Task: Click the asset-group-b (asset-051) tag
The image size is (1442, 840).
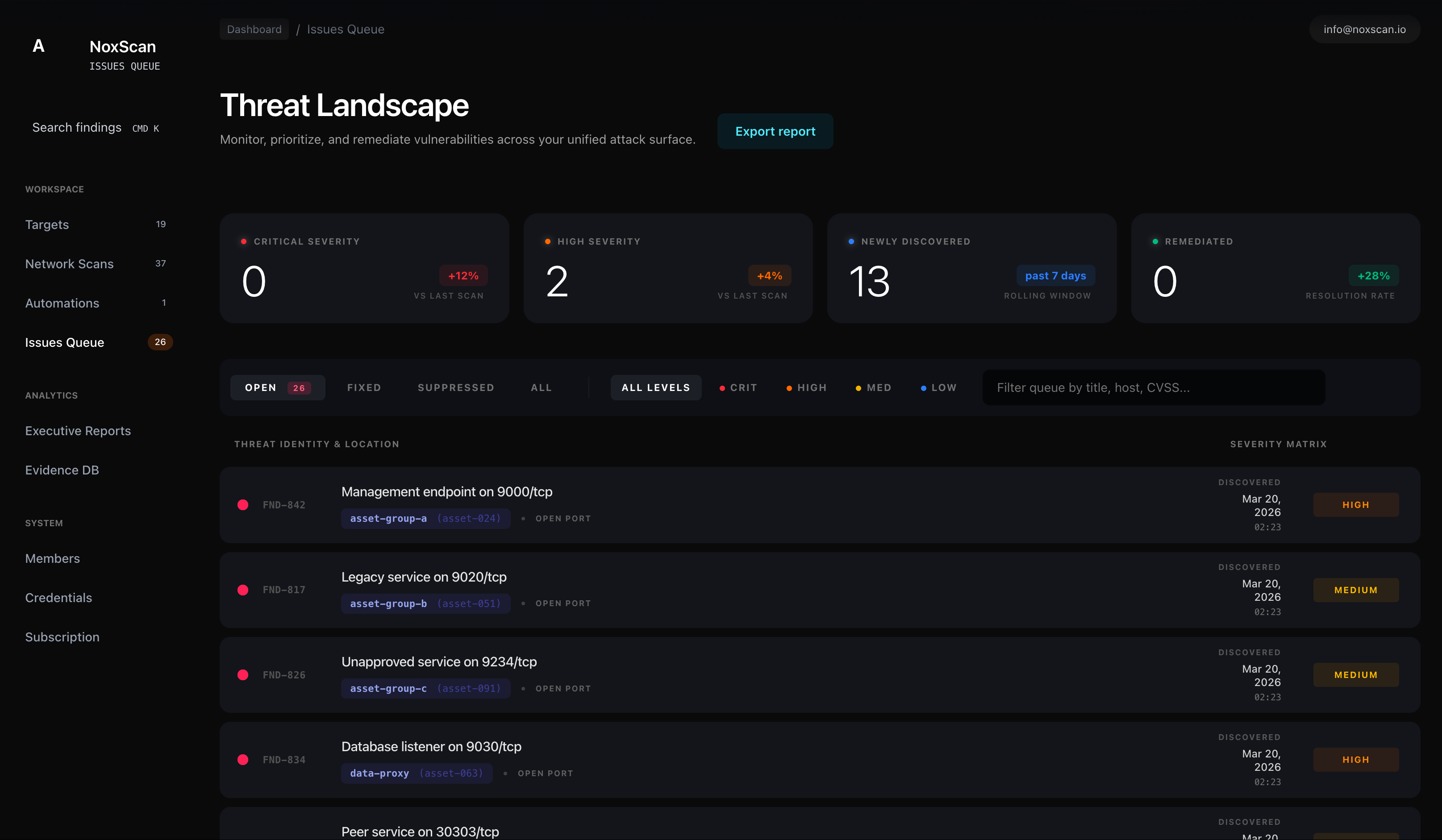Action: coord(425,603)
